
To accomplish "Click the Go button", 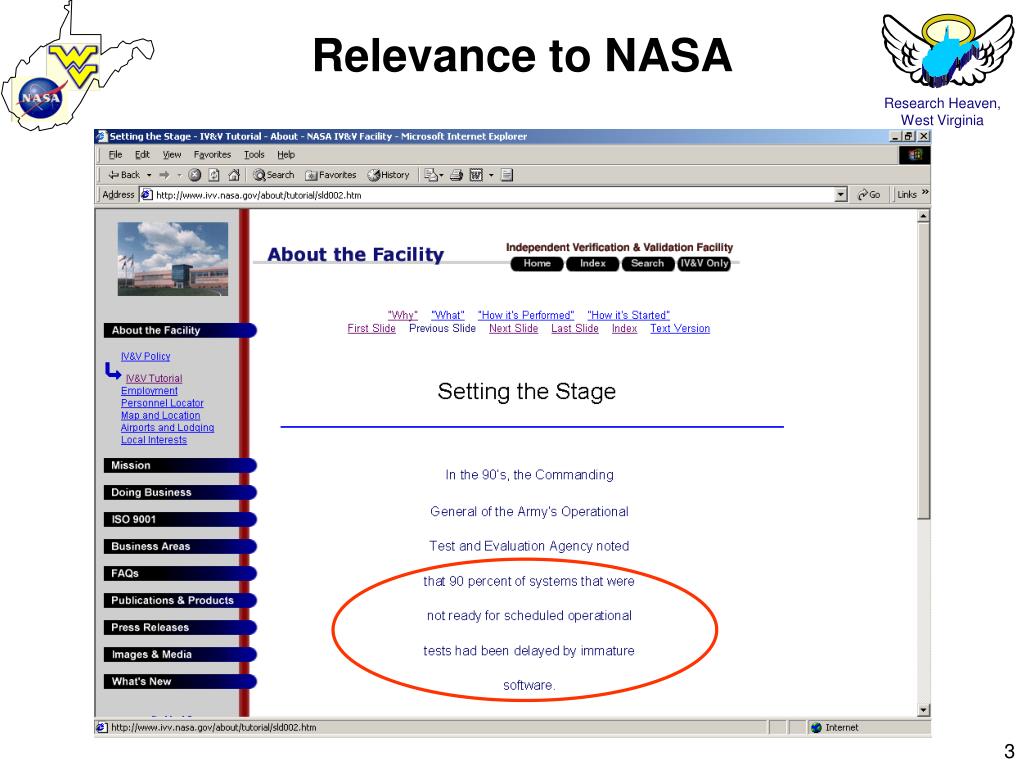I will (x=869, y=195).
